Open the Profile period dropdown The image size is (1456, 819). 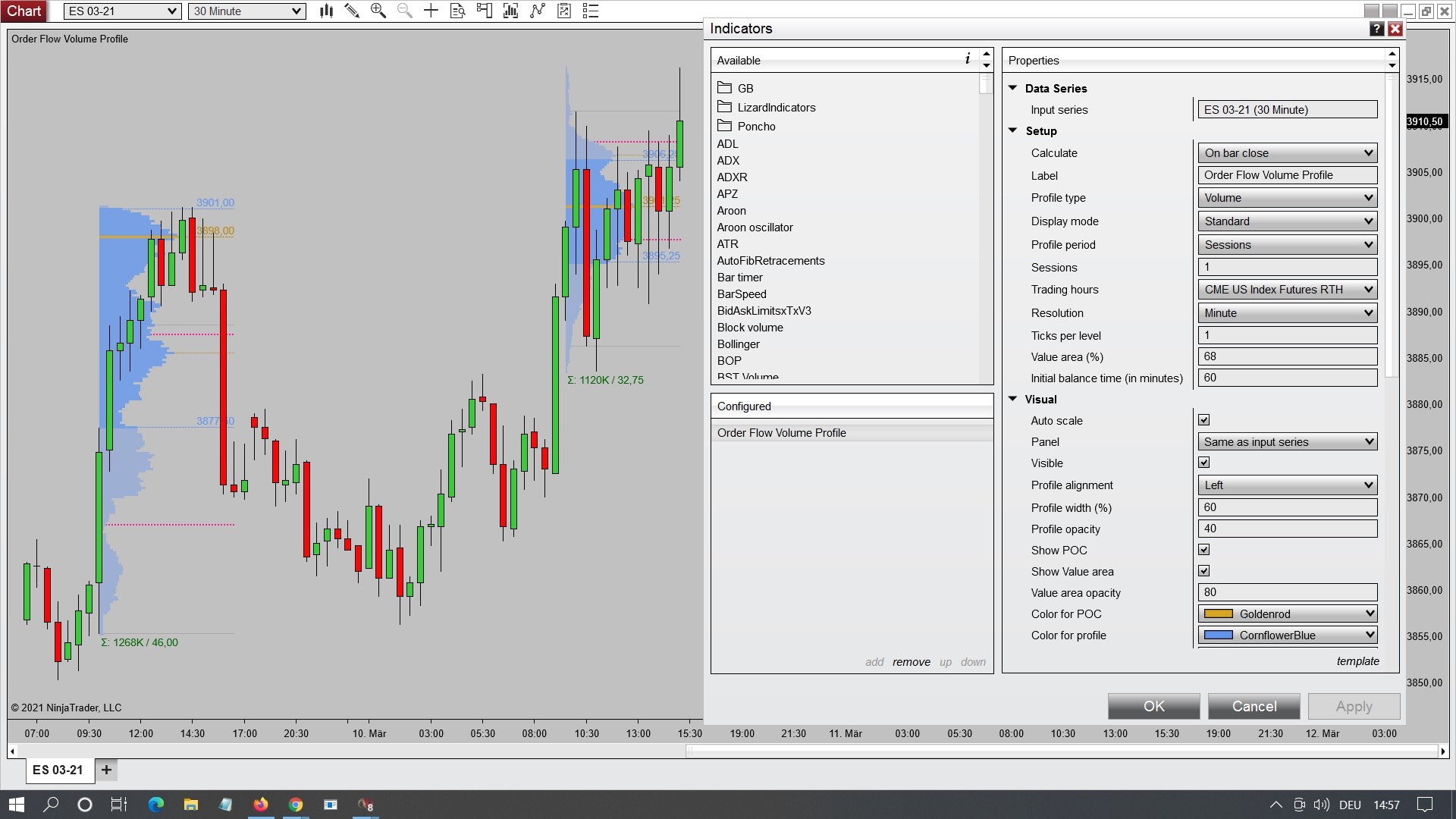point(1287,244)
